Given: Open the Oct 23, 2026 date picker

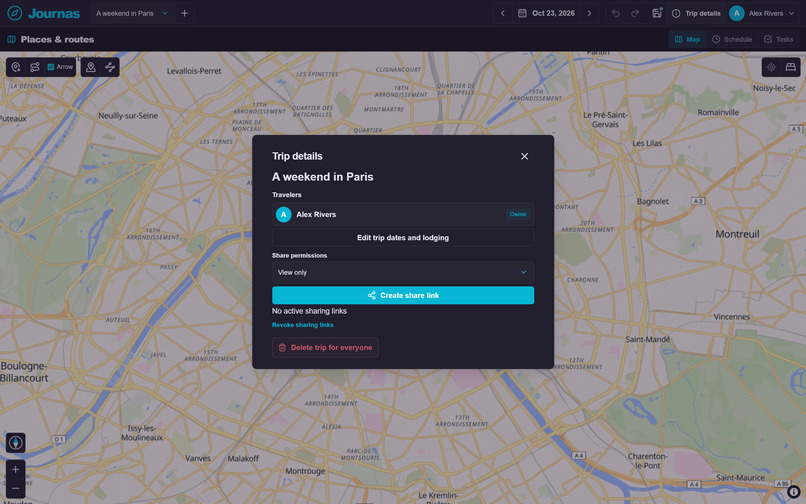Looking at the screenshot, I should coord(546,13).
